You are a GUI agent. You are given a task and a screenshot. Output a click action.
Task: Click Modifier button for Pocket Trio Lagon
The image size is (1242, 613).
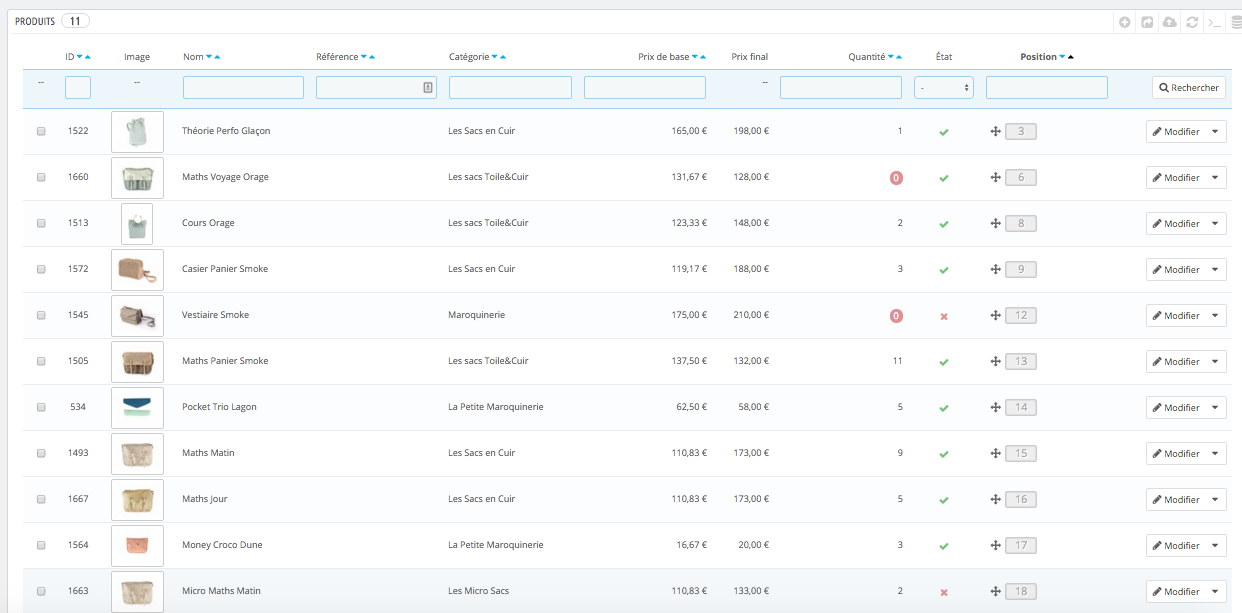tap(1175, 407)
